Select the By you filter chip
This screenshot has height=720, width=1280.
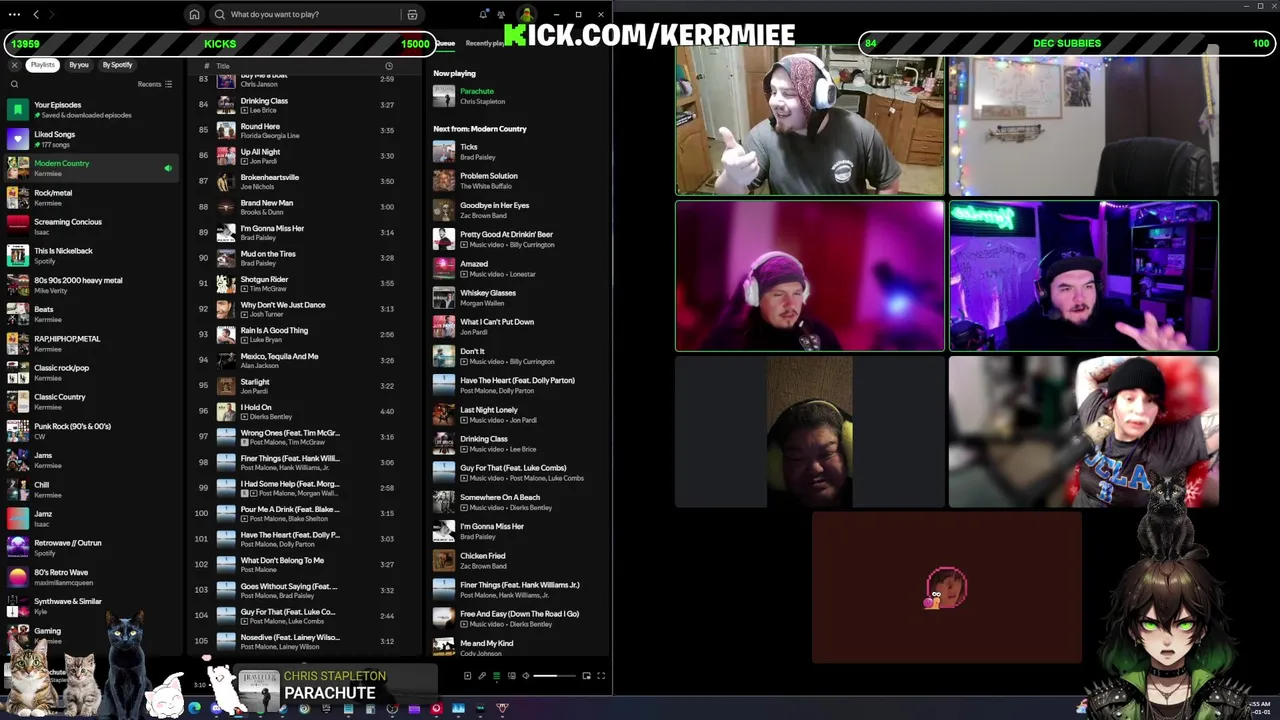[x=79, y=65]
